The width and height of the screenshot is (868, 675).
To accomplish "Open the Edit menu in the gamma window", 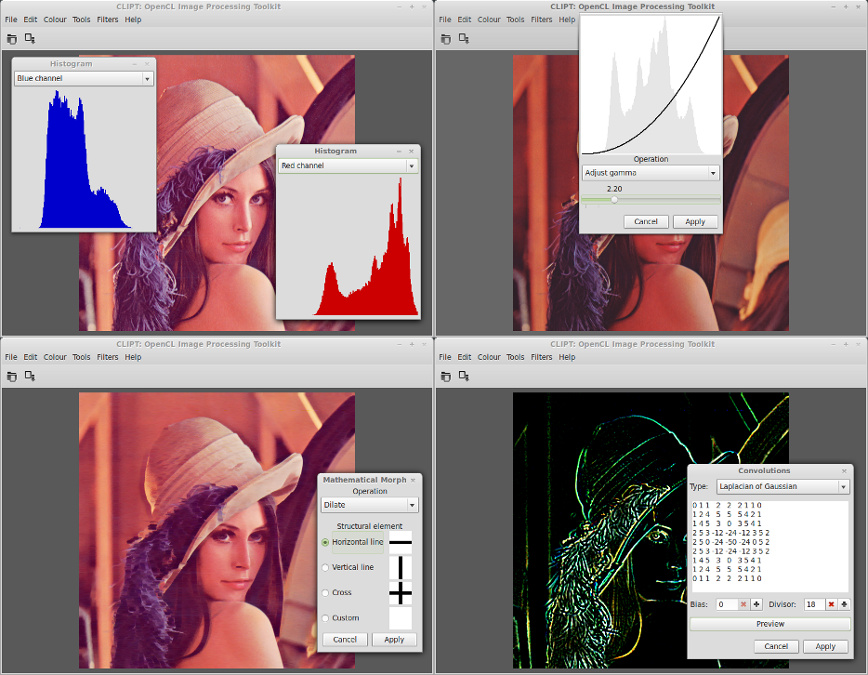I will coord(464,19).
